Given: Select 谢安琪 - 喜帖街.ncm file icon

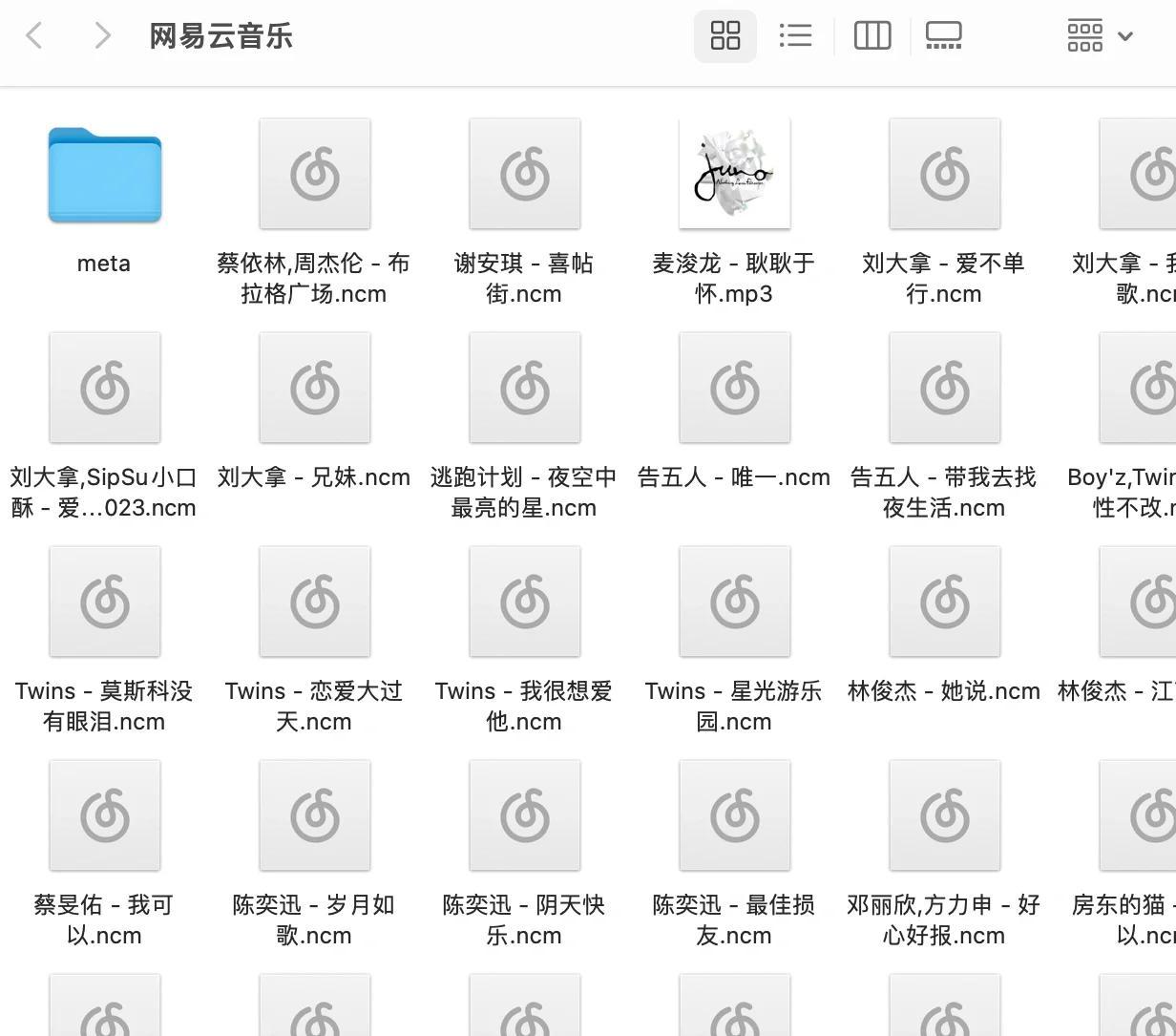Looking at the screenshot, I should click(525, 174).
